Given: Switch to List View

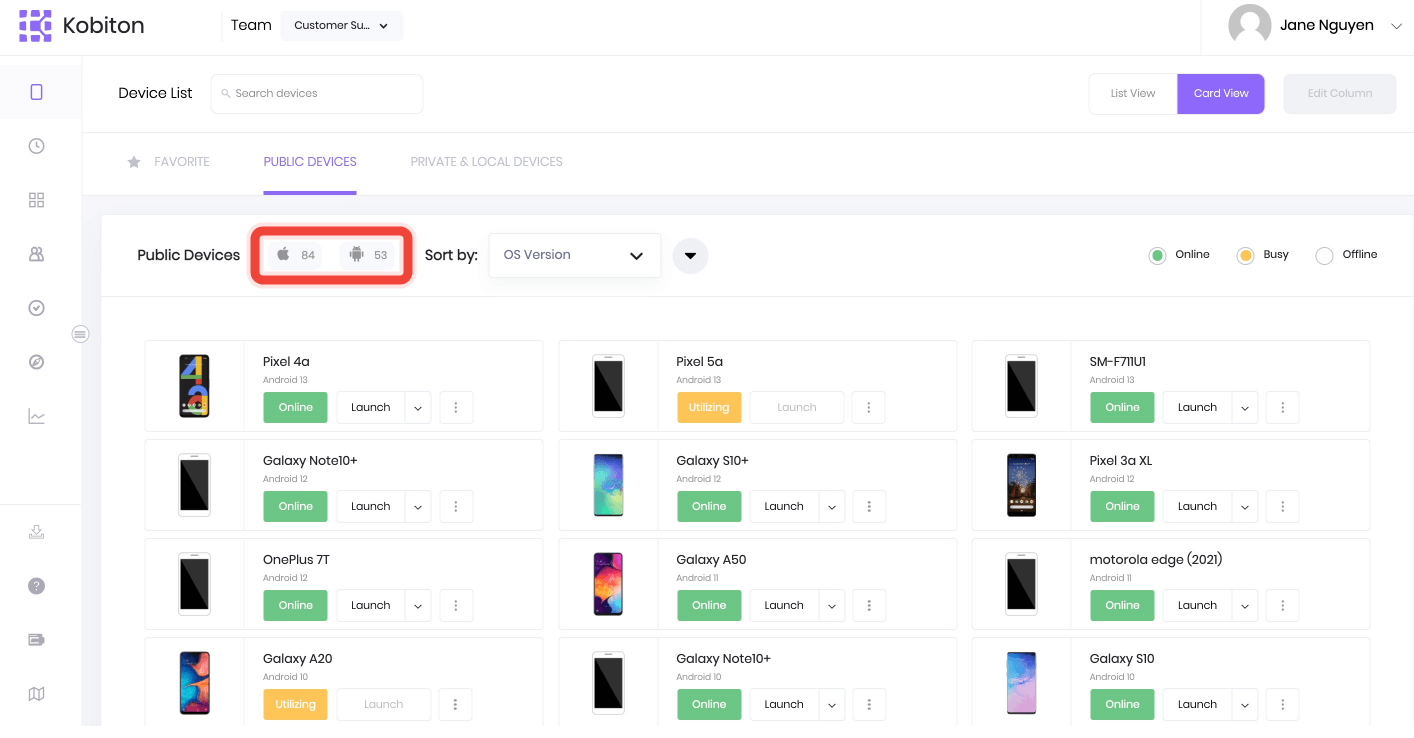Looking at the screenshot, I should click(x=1133, y=93).
